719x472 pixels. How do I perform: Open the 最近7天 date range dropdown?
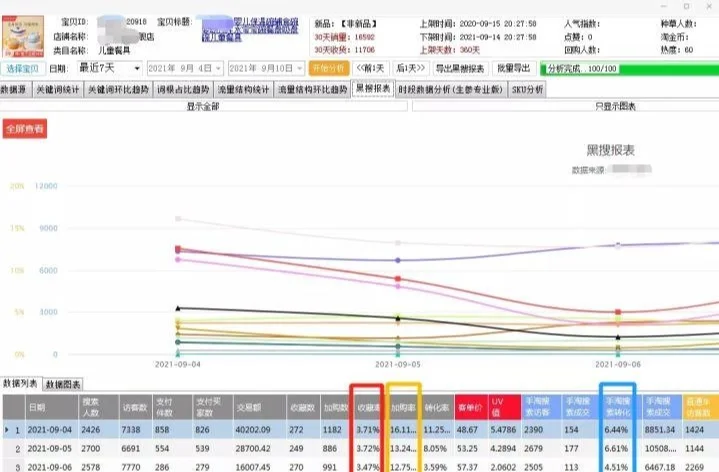point(109,68)
